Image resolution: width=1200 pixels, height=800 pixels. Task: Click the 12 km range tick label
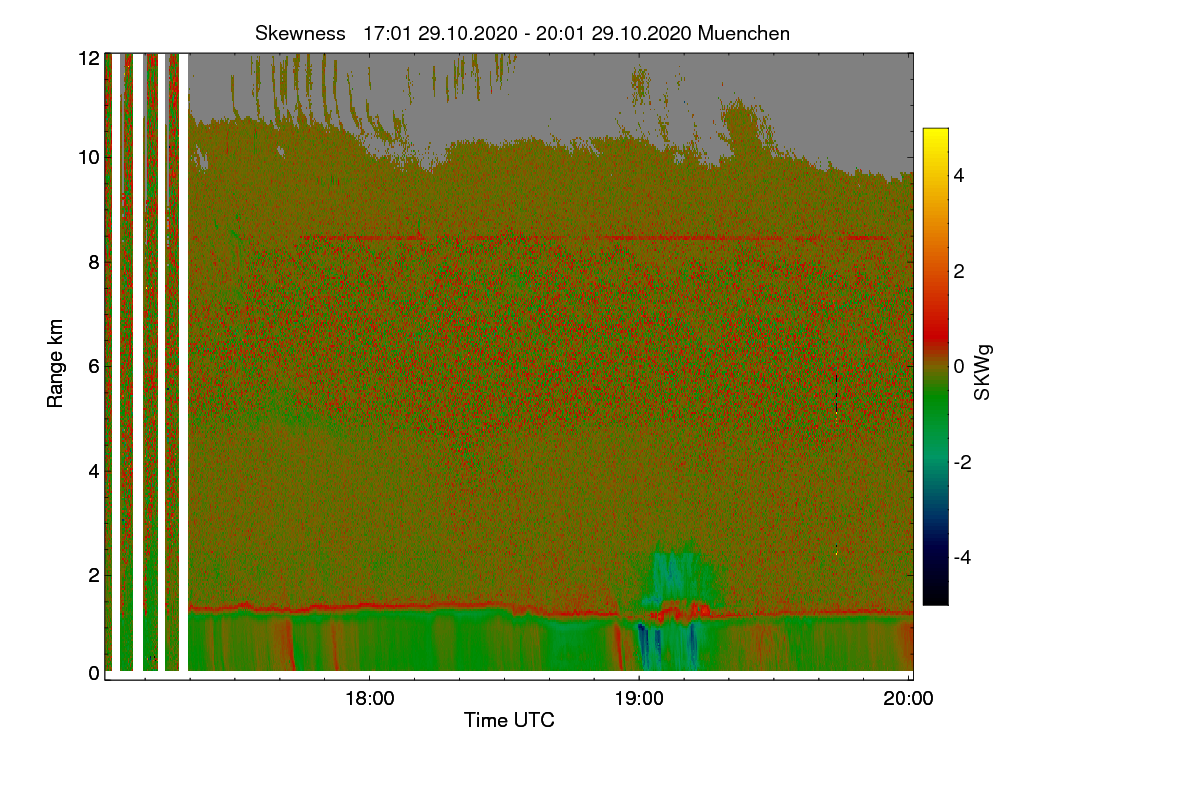click(89, 58)
